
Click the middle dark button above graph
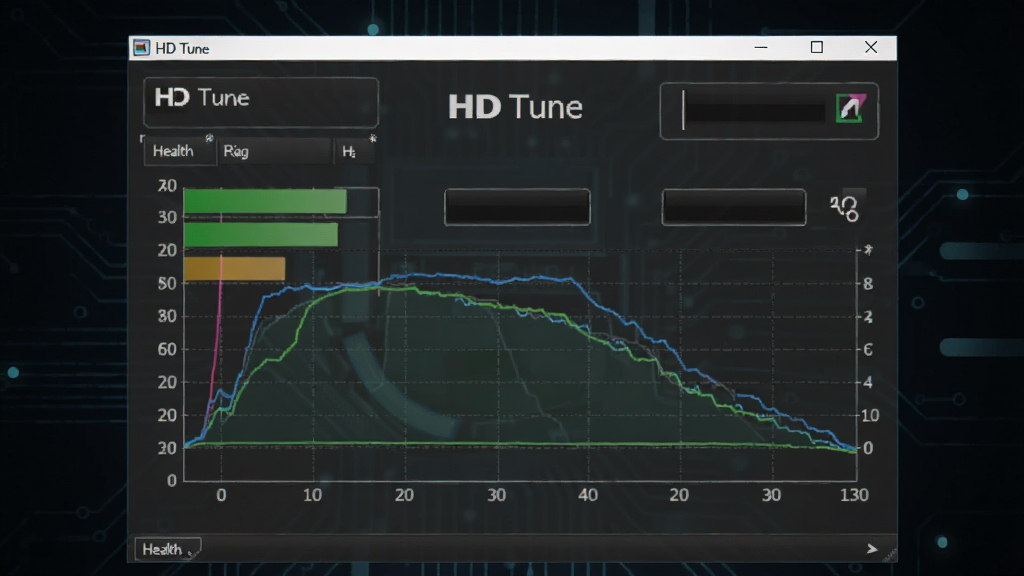pyautogui.click(x=517, y=208)
